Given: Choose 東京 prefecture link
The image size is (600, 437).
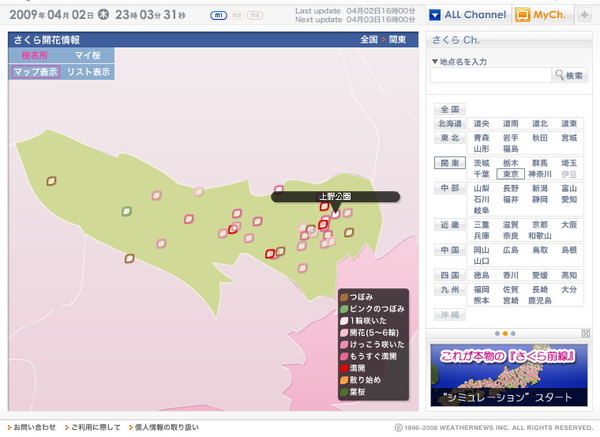Looking at the screenshot, I should coord(510,174).
